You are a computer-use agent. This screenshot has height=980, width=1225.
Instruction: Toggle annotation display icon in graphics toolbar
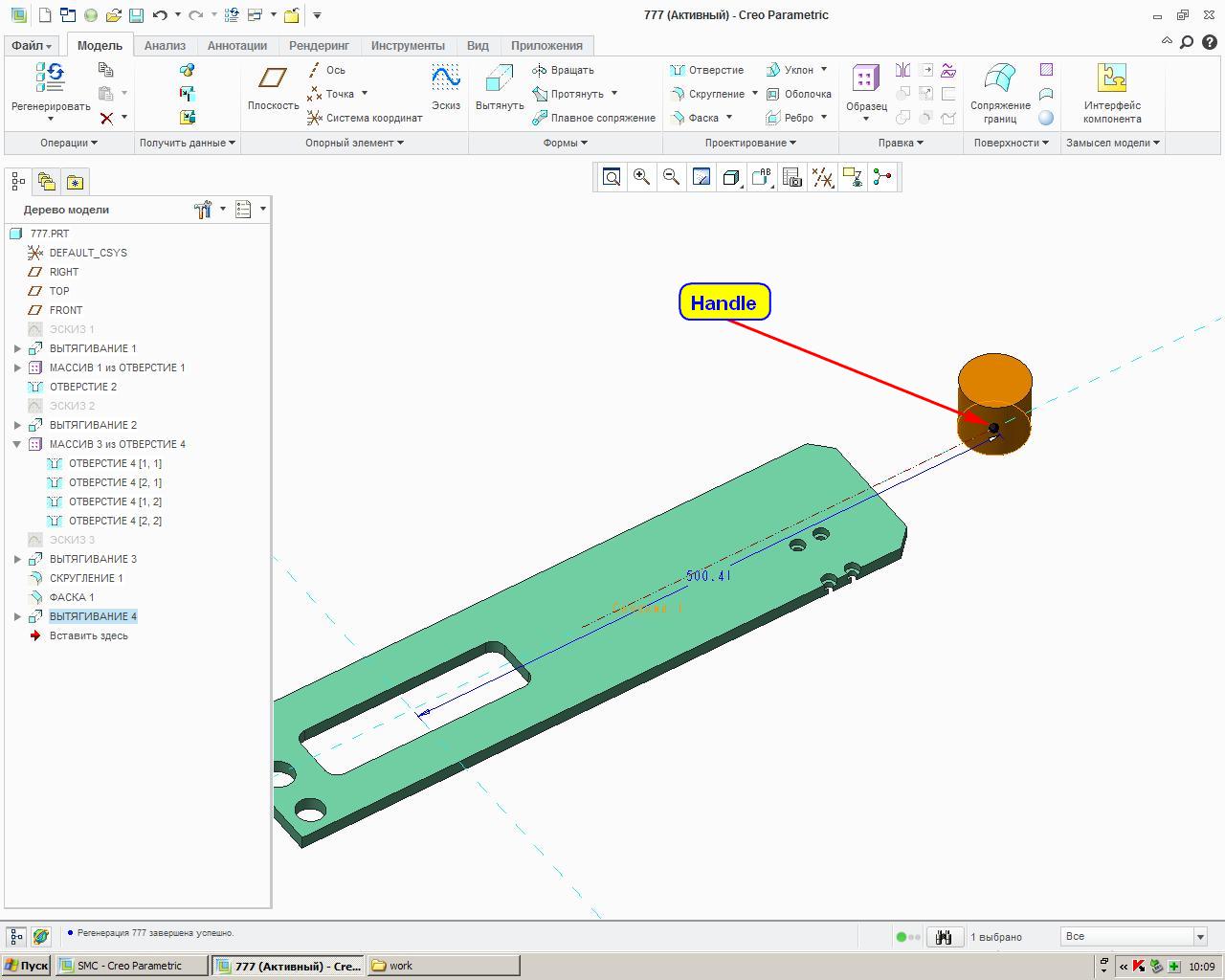(852, 177)
